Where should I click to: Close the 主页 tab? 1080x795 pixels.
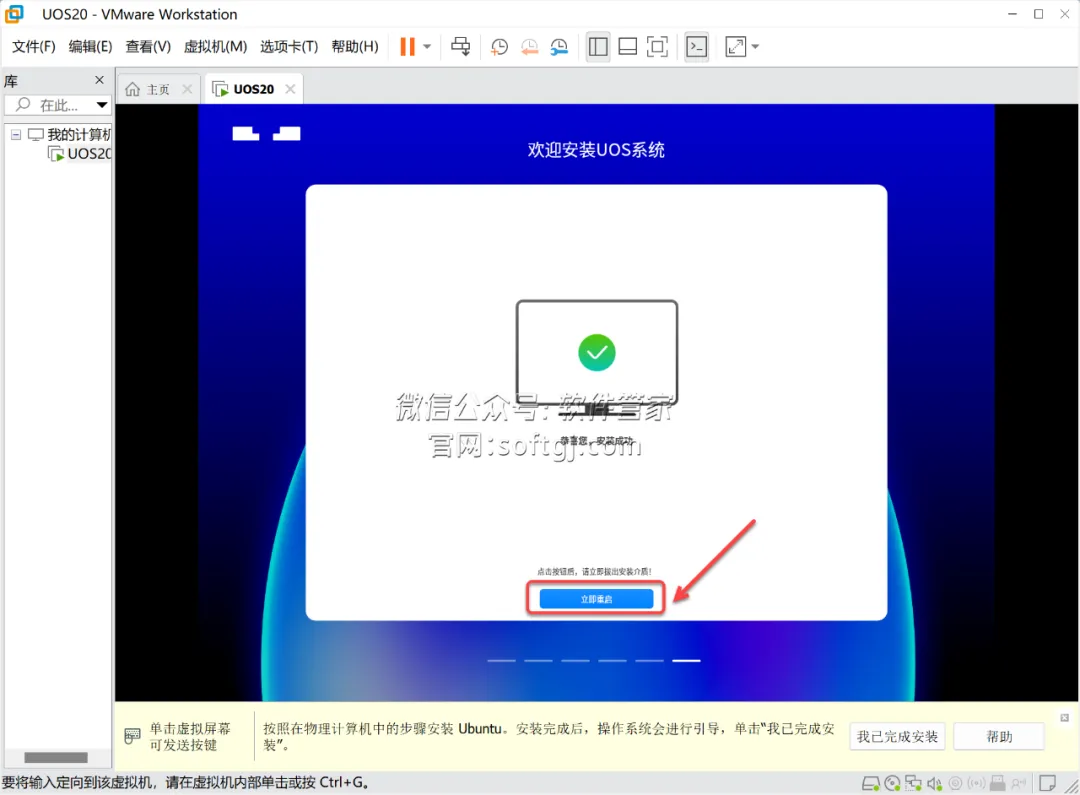pyautogui.click(x=187, y=89)
